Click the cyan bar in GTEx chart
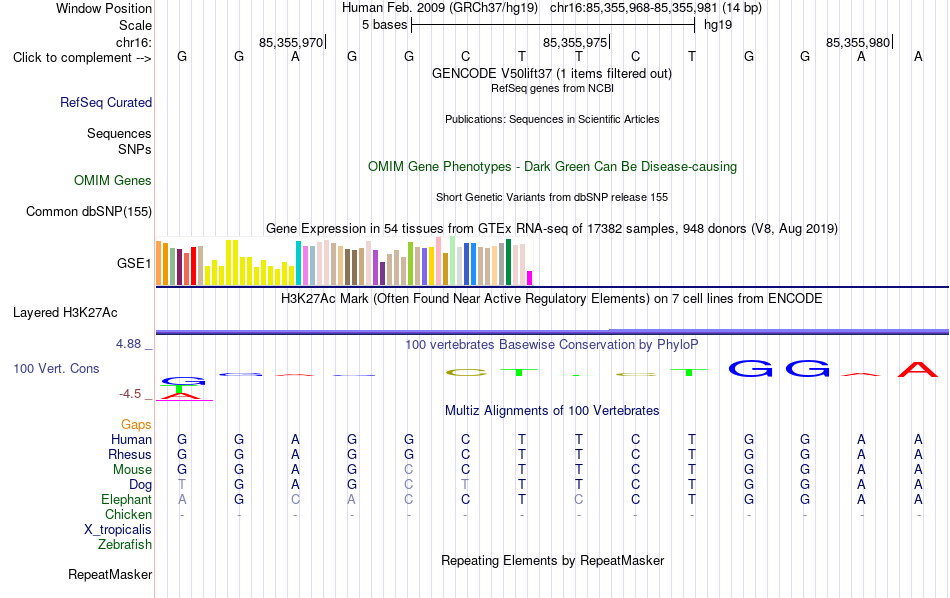Viewport: 950px width, 598px height. pyautogui.click(x=298, y=263)
